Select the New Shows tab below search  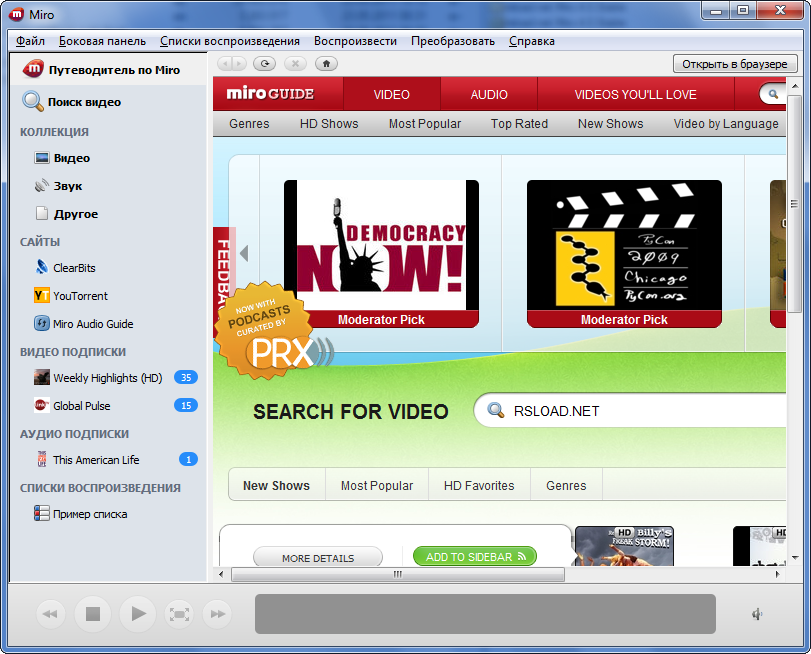[276, 485]
